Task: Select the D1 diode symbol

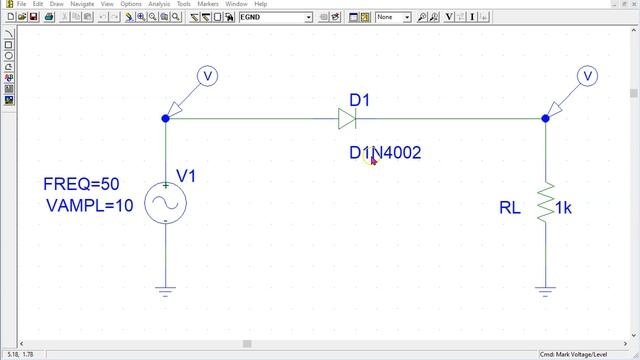Action: (347, 119)
